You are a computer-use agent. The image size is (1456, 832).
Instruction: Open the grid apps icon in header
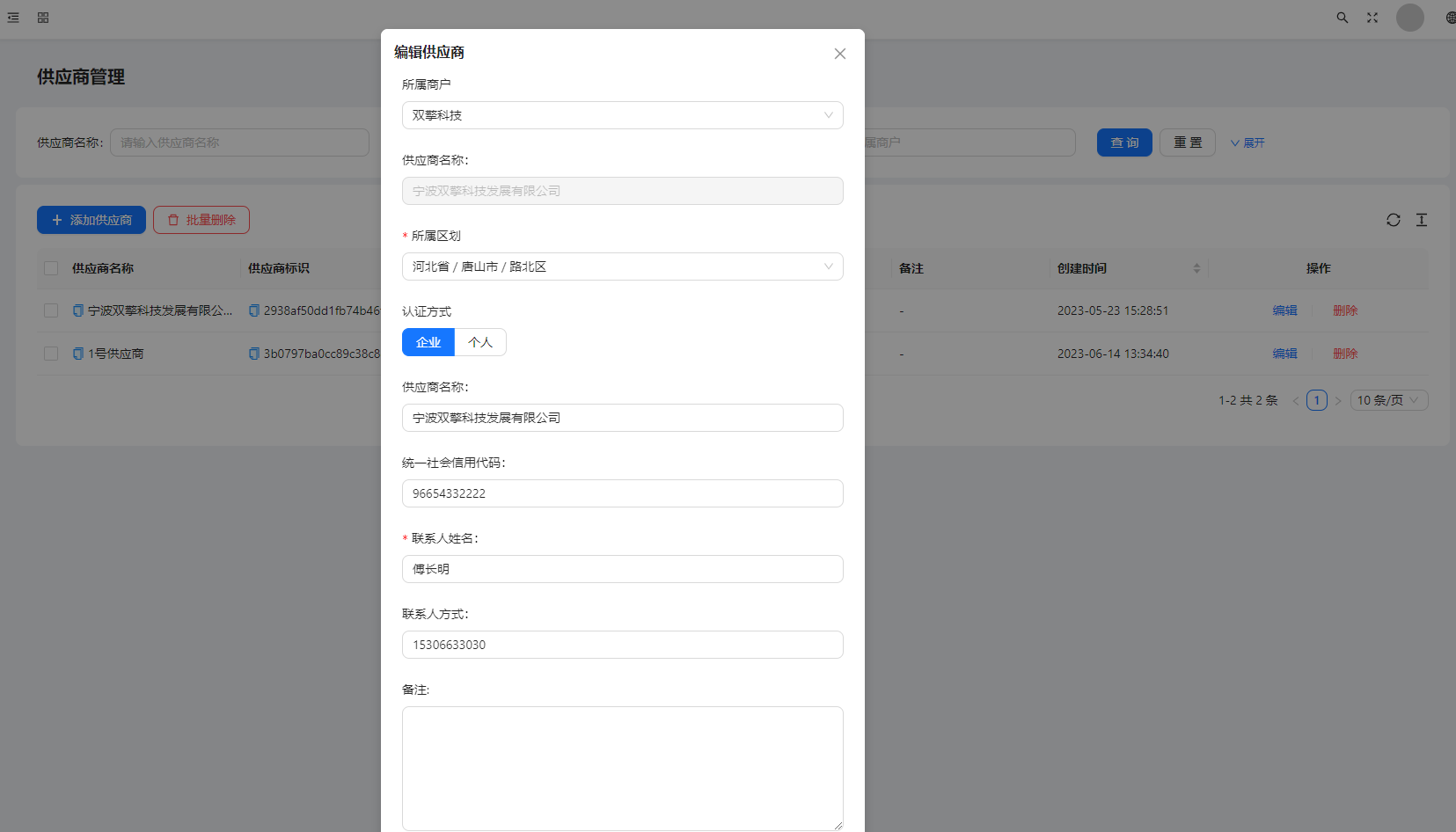click(x=43, y=18)
